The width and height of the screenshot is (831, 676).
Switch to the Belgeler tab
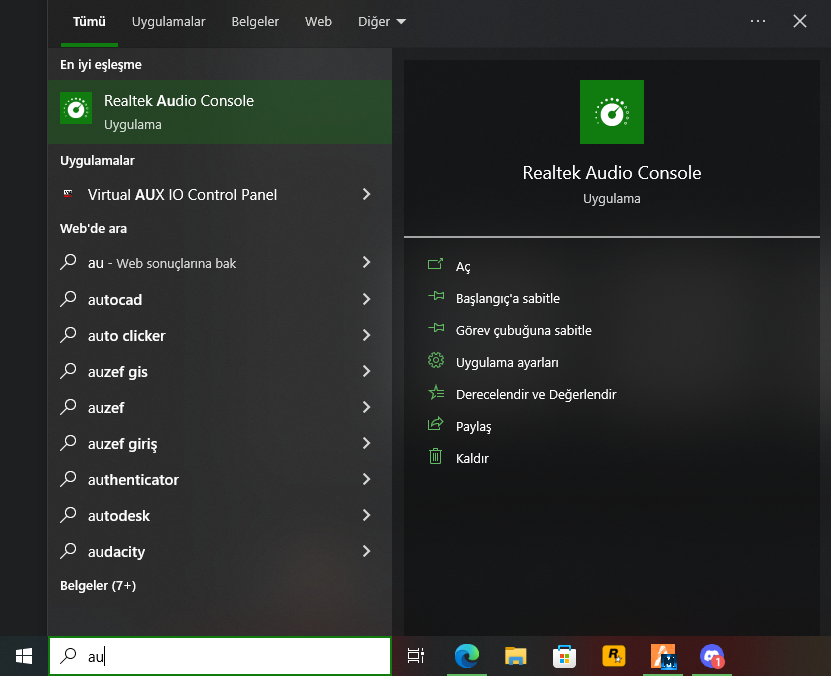[255, 22]
